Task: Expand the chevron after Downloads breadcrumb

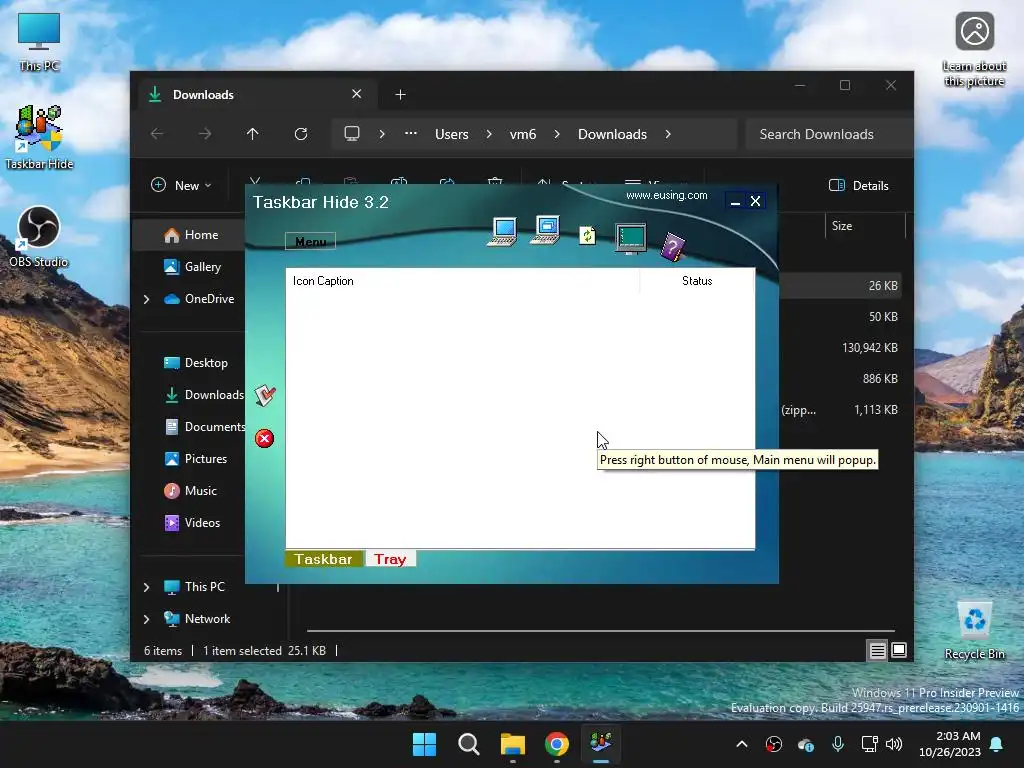Action: [668, 134]
